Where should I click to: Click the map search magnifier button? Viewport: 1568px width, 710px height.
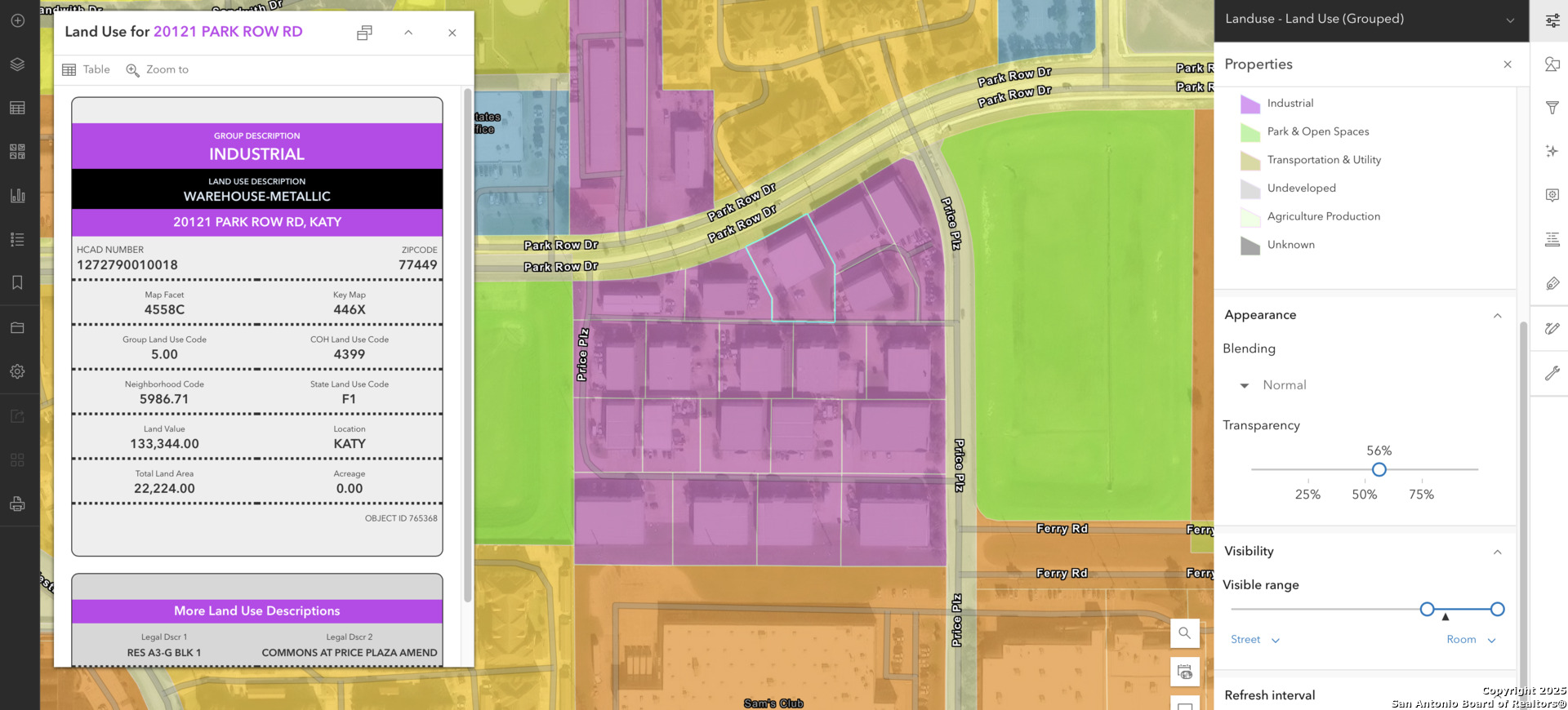1184,633
